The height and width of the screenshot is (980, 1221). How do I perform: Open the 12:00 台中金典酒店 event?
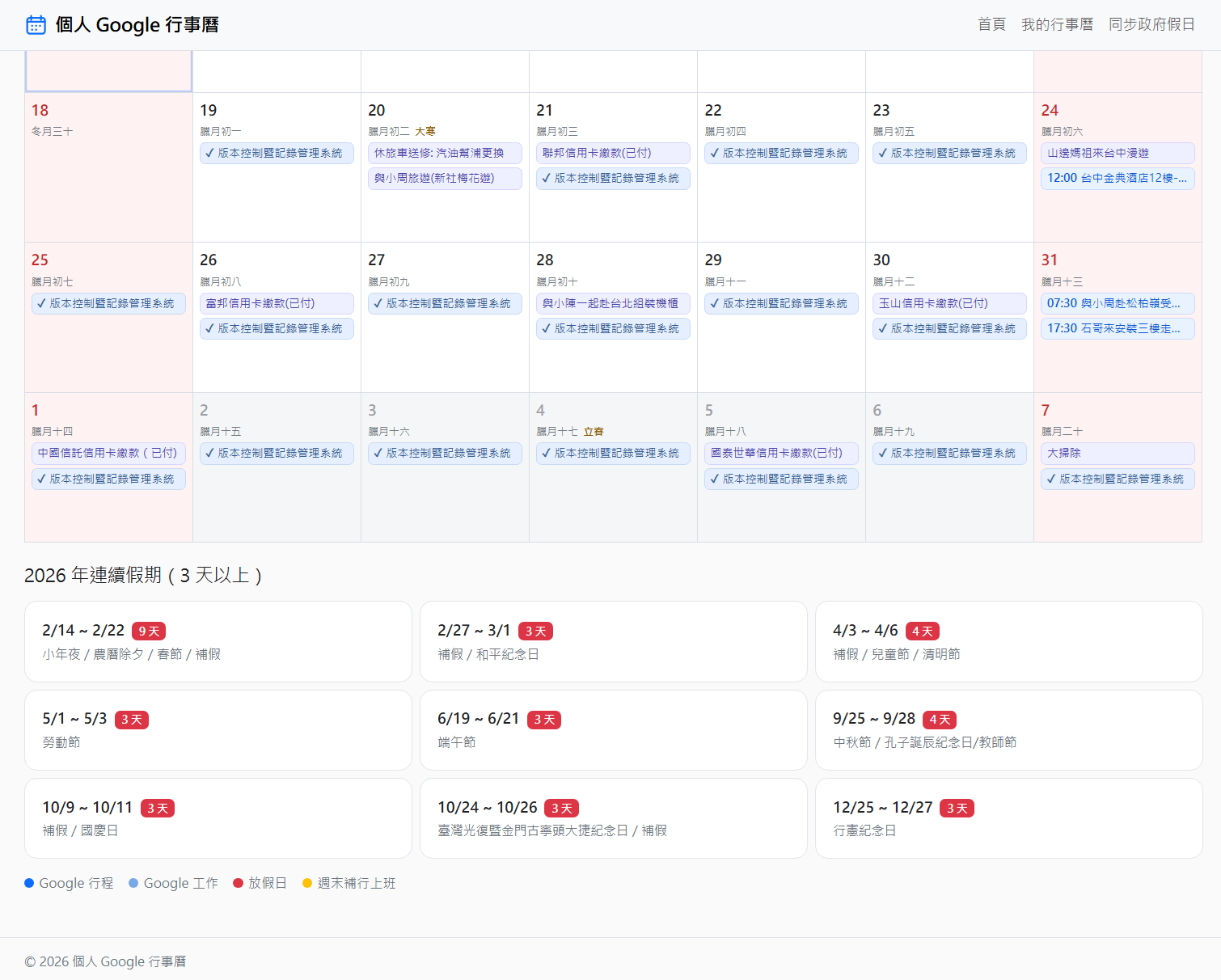pyautogui.click(x=1117, y=178)
